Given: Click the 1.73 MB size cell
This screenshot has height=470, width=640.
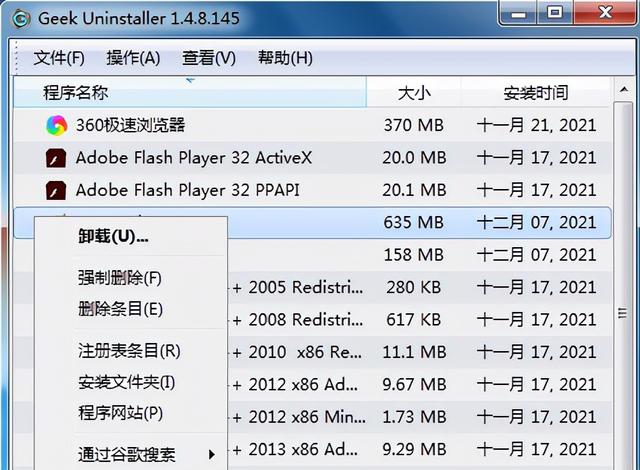Looking at the screenshot, I should click(x=414, y=417).
